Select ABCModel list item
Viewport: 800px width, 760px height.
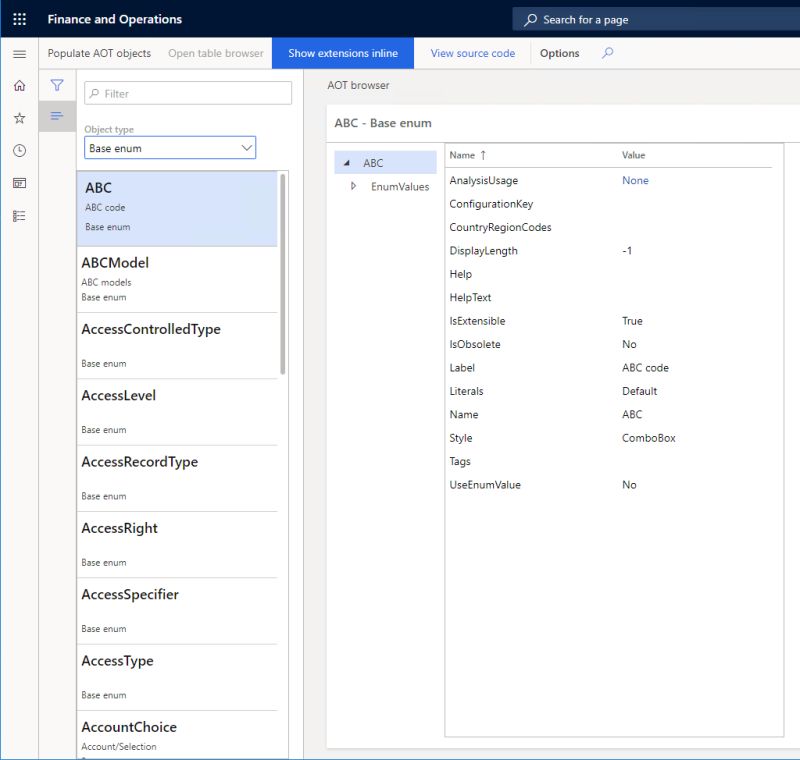[x=177, y=280]
